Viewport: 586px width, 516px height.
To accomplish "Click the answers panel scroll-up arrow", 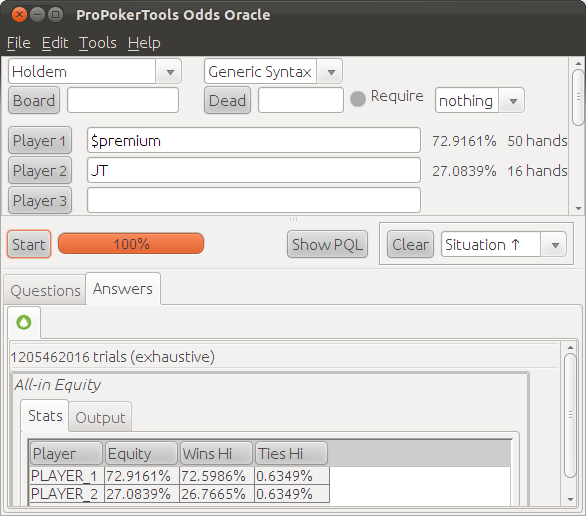I will (x=570, y=347).
